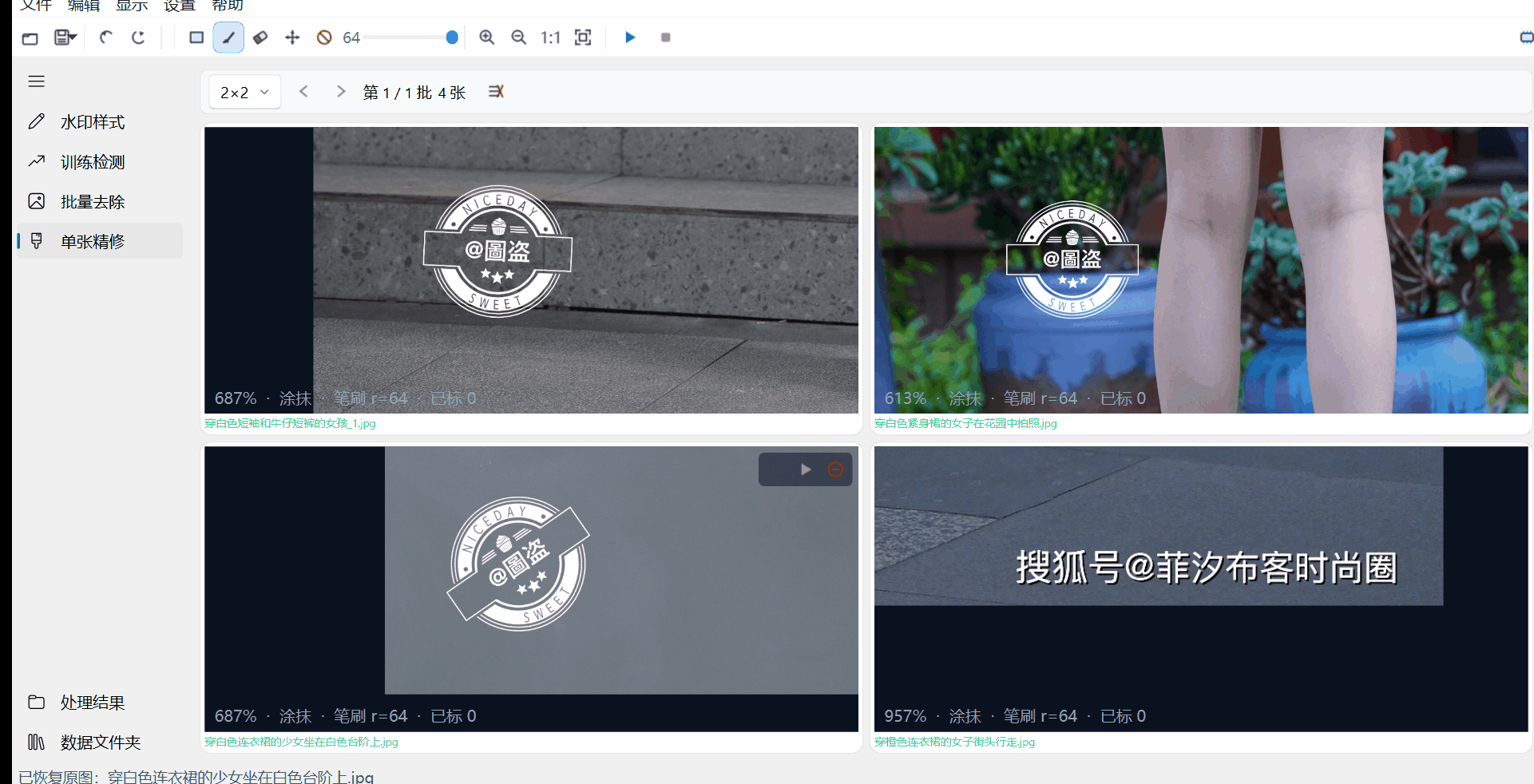The width and height of the screenshot is (1534, 784).
Task: Click the zoom in magnifier icon
Action: (486, 38)
